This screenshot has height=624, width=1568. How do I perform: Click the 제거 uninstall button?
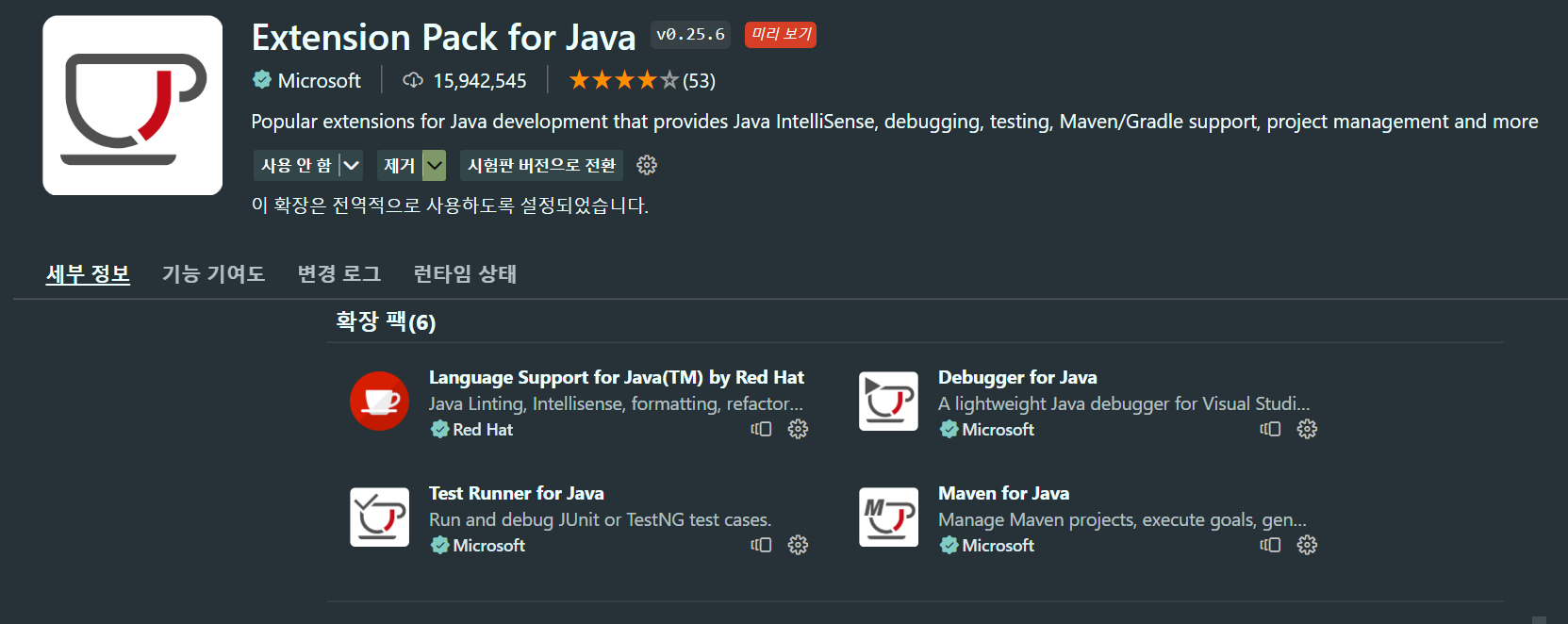coord(400,165)
